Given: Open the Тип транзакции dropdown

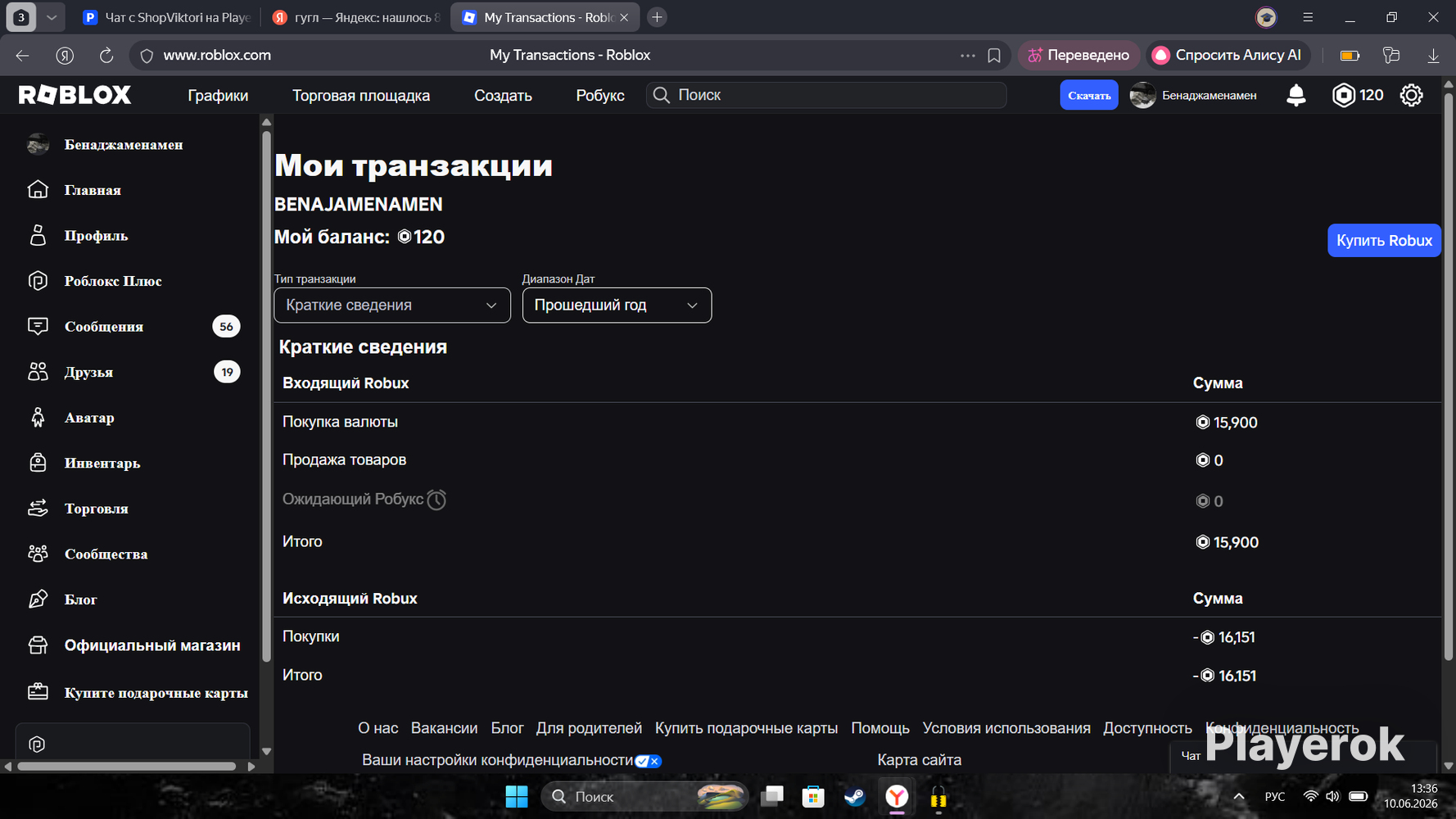Looking at the screenshot, I should tap(392, 305).
